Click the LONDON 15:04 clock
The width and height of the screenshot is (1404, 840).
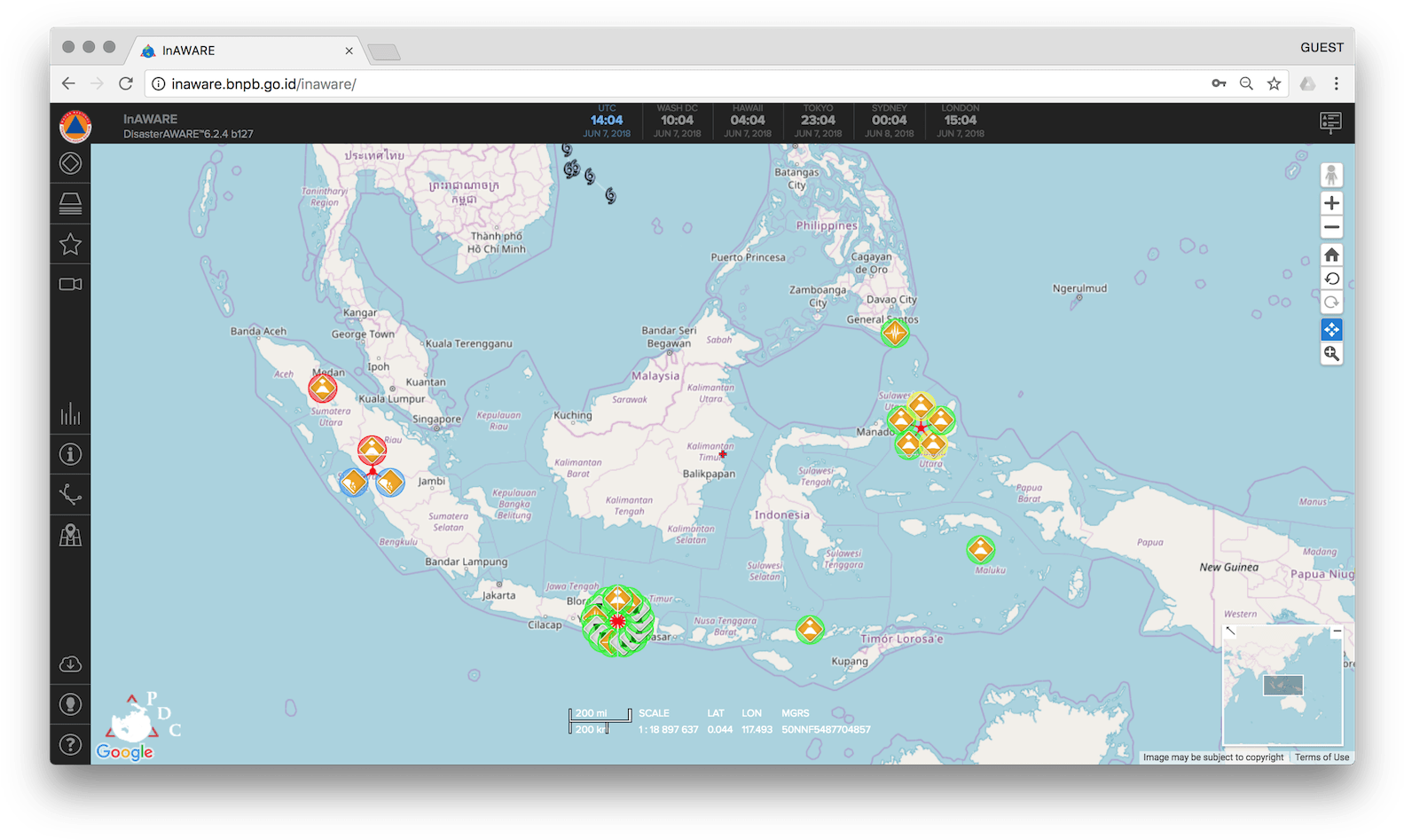tap(961, 122)
